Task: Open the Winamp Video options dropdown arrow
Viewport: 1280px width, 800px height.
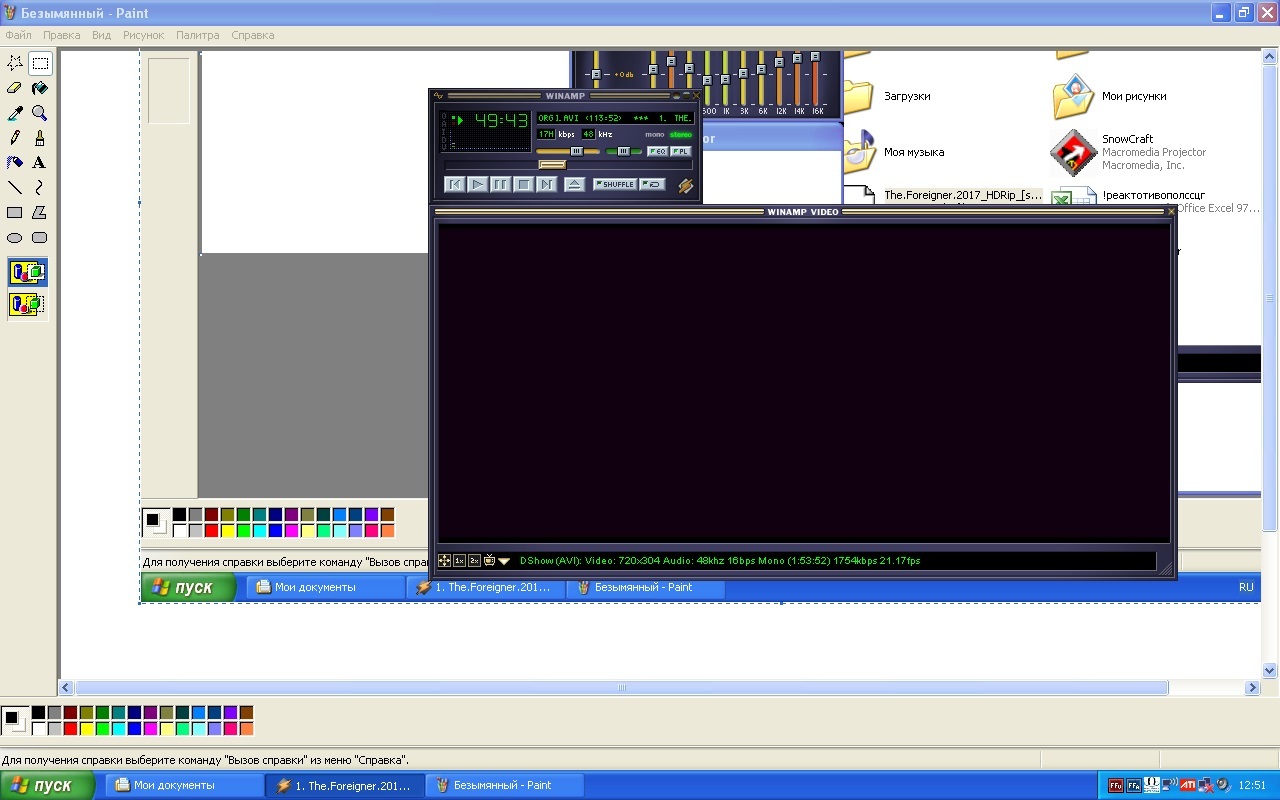Action: [504, 561]
